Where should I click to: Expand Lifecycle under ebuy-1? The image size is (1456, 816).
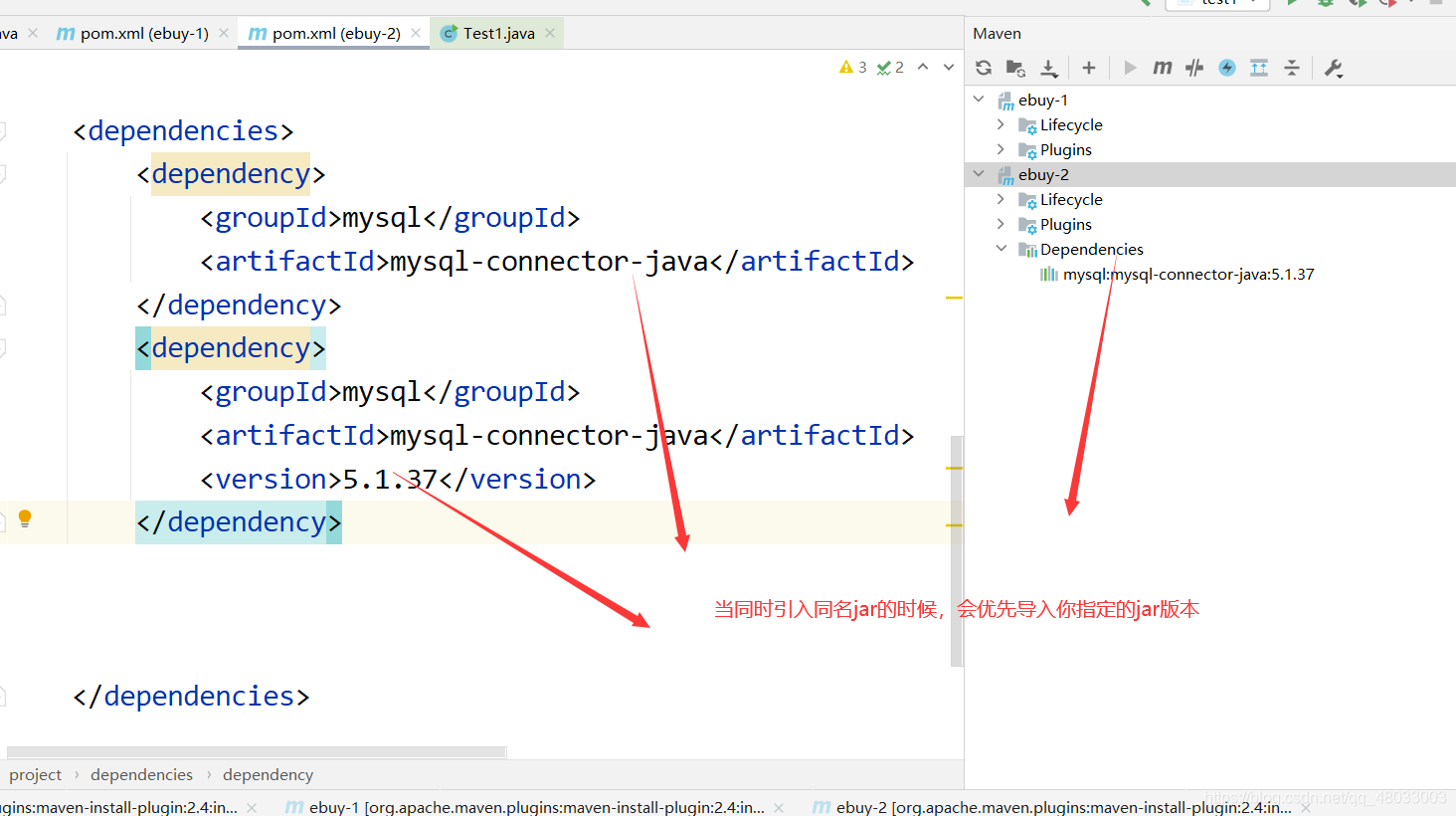tap(1001, 124)
